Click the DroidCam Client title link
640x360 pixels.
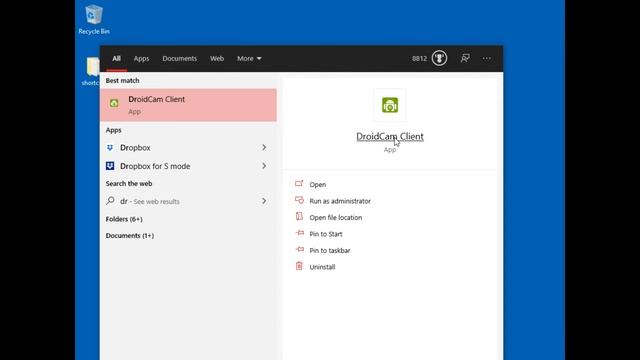click(390, 136)
